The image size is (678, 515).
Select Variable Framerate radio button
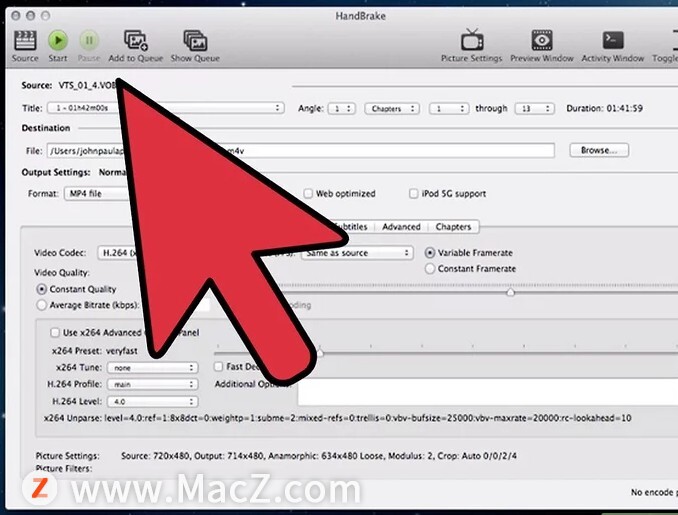pos(430,253)
